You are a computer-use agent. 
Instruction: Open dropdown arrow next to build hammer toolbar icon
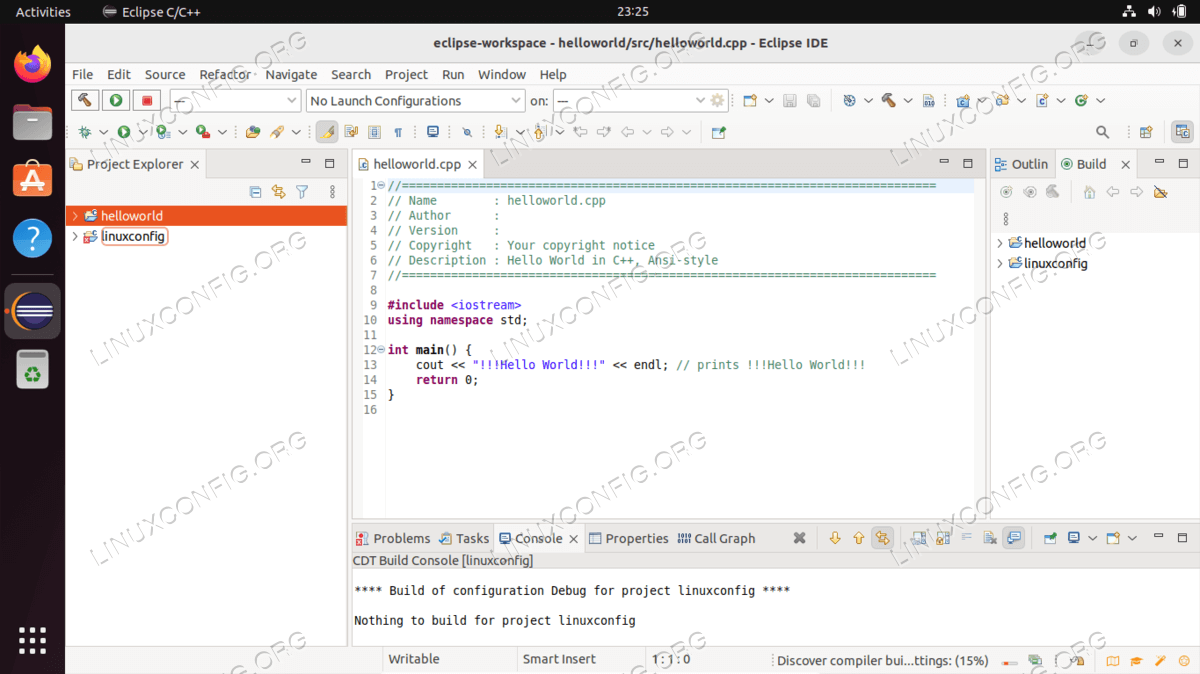(x=907, y=101)
